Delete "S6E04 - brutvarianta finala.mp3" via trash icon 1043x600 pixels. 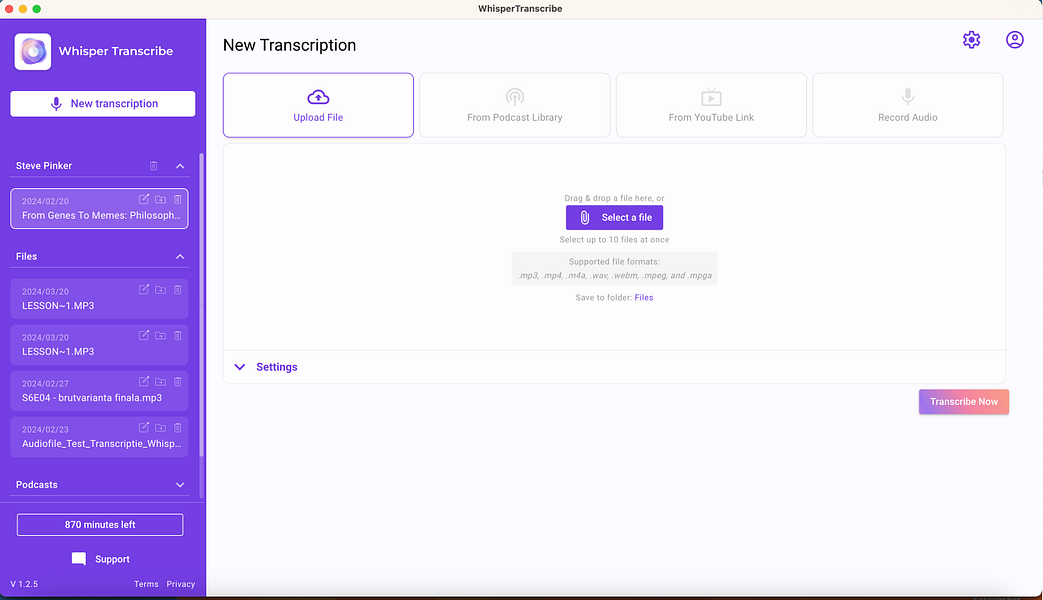point(177,381)
